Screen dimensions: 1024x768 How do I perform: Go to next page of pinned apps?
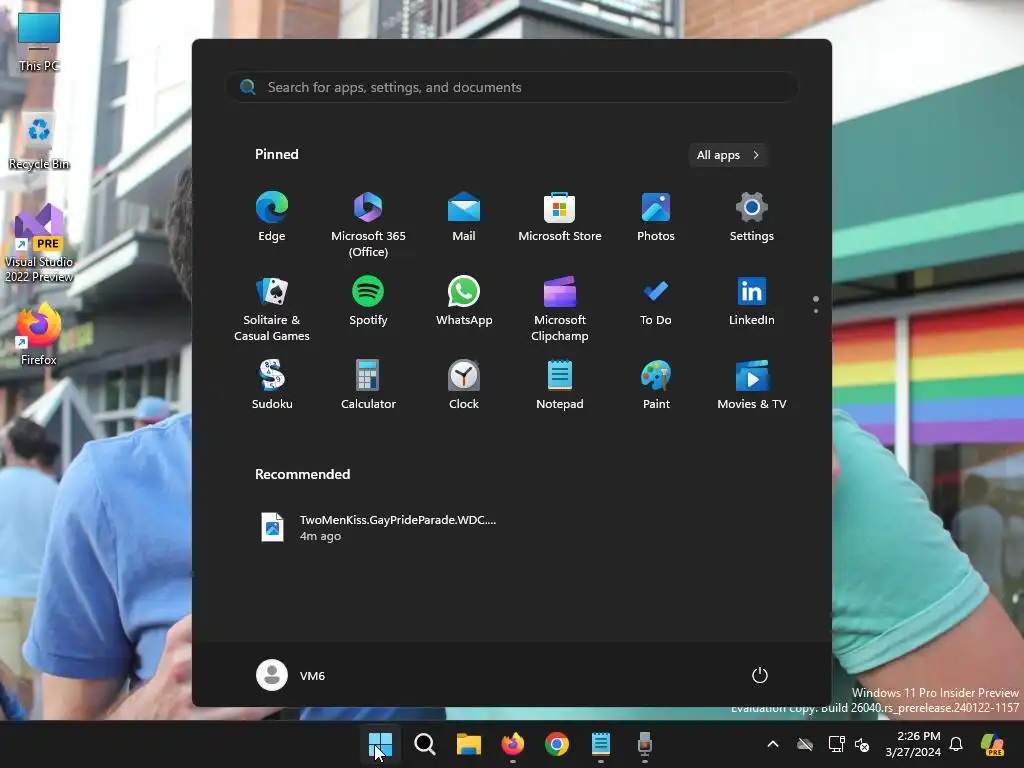[x=816, y=311]
